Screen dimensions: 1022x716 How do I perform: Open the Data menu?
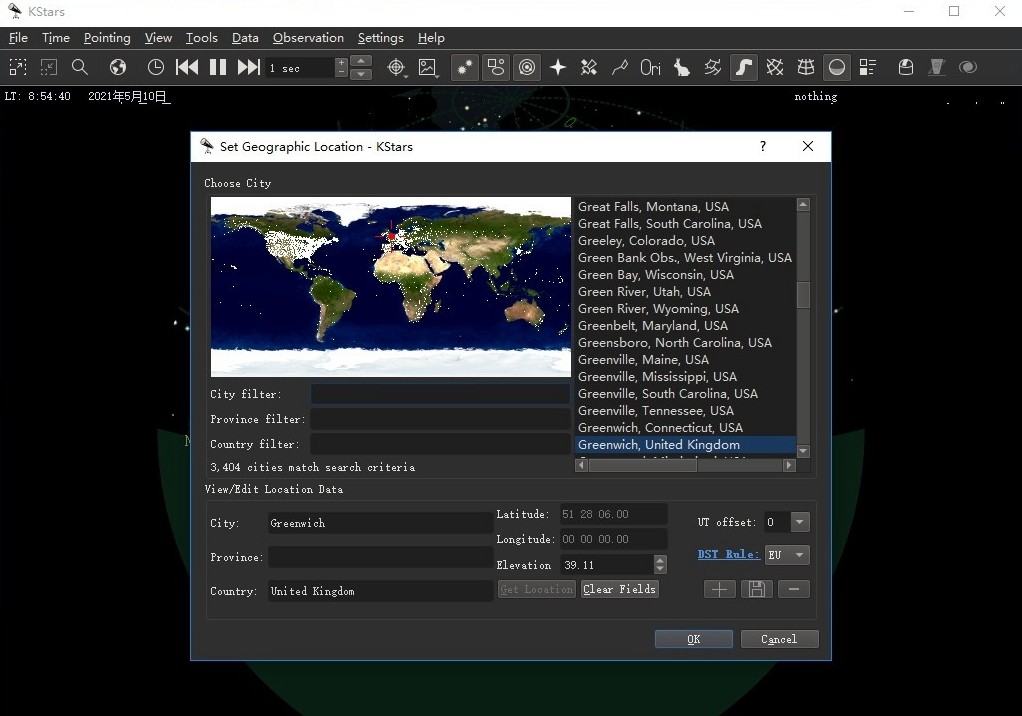point(245,38)
